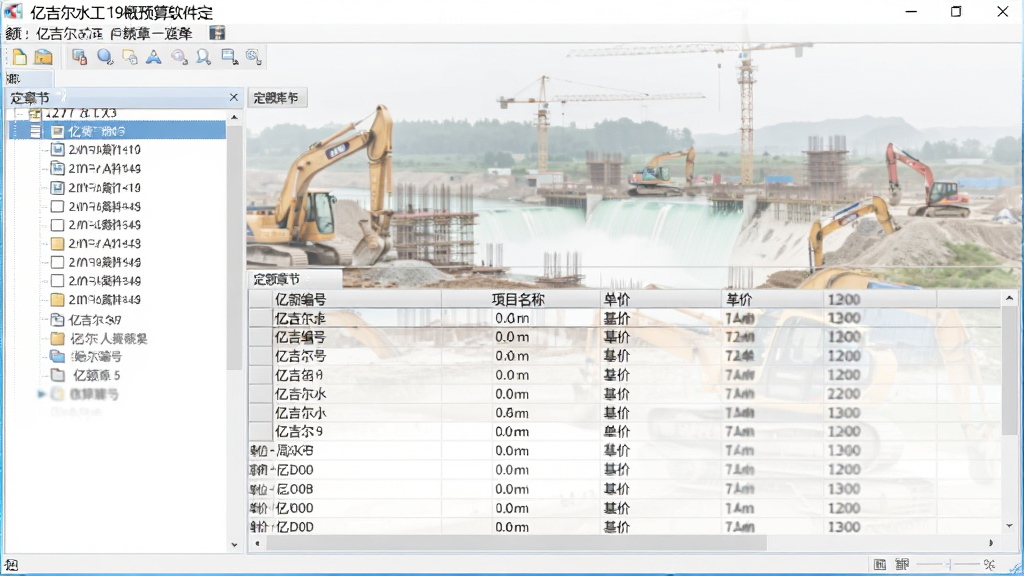1024x576 pixels.
Task: Click the new blank document toolbar icon
Action: click(20, 57)
